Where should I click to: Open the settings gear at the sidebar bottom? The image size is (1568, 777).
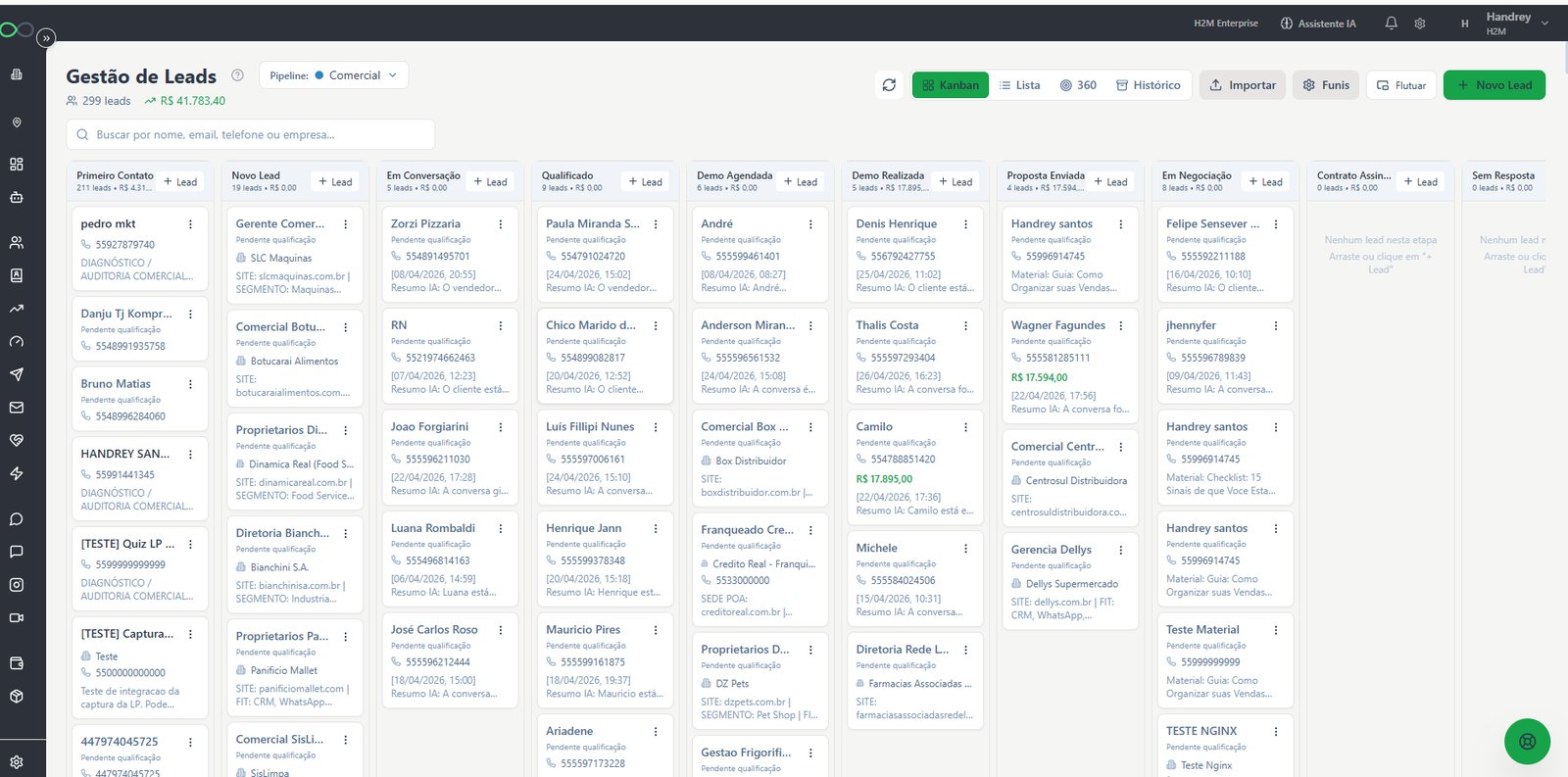[x=17, y=761]
